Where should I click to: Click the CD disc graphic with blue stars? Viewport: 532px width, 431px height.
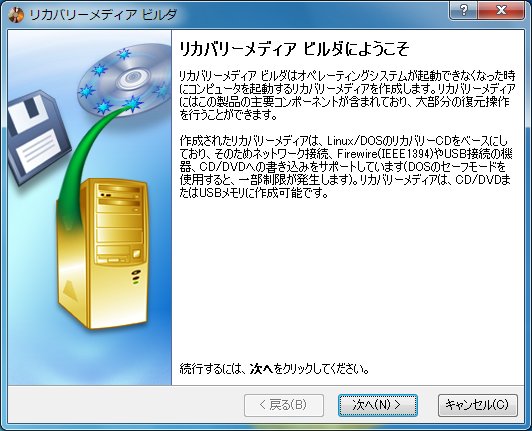pos(125,80)
